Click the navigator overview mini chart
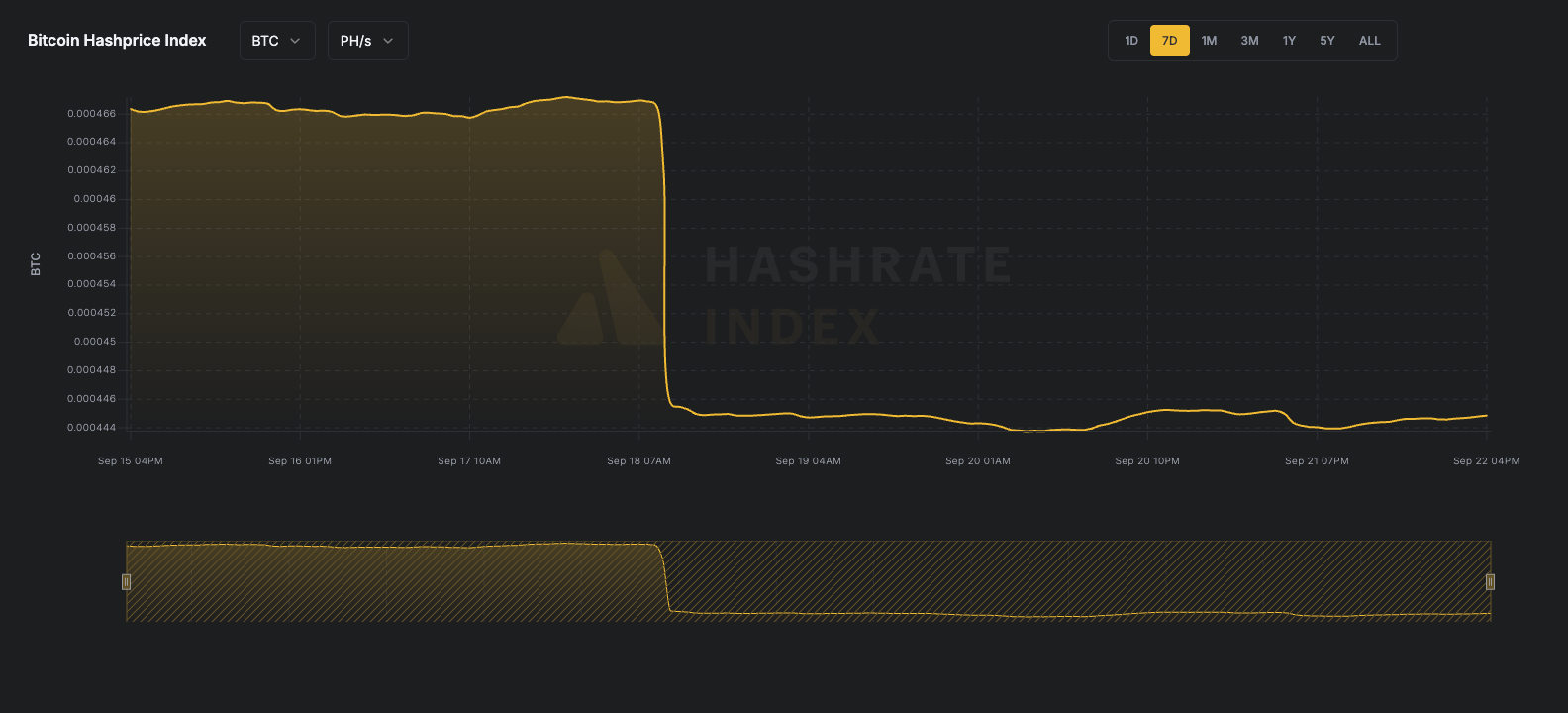Viewport: 1568px width, 713px height. tap(808, 581)
